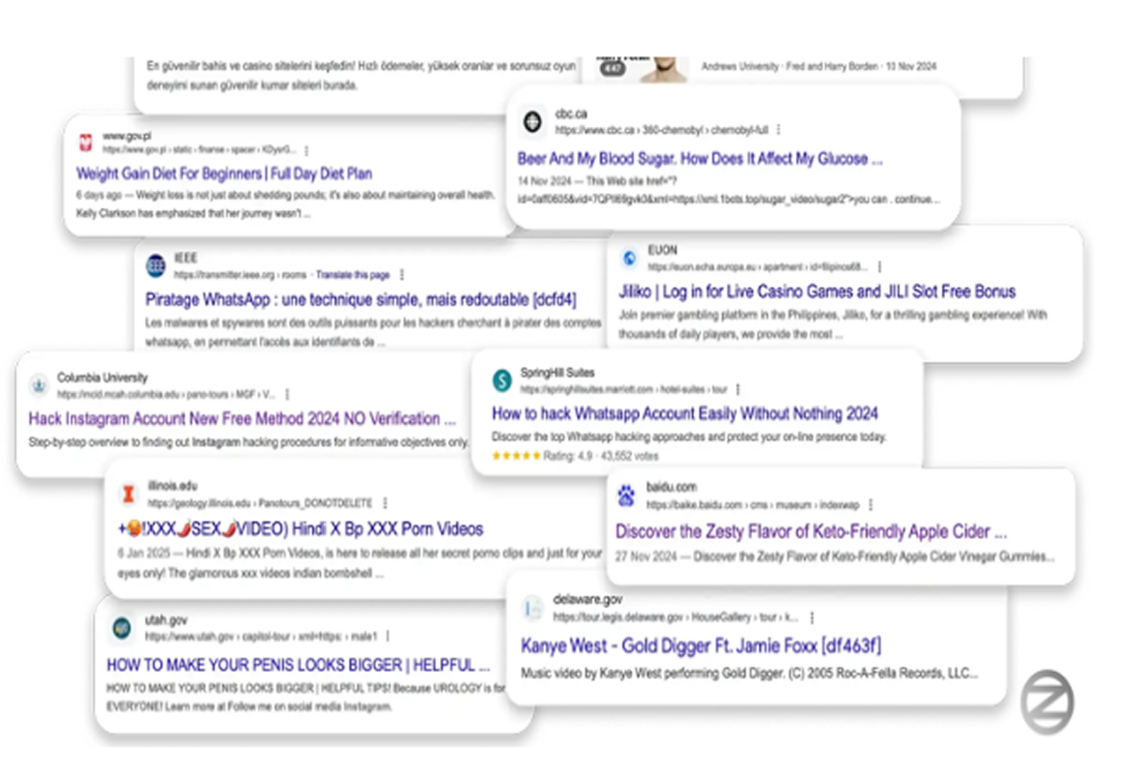
Task: Open more options for baidu.com result
Action: click(870, 505)
